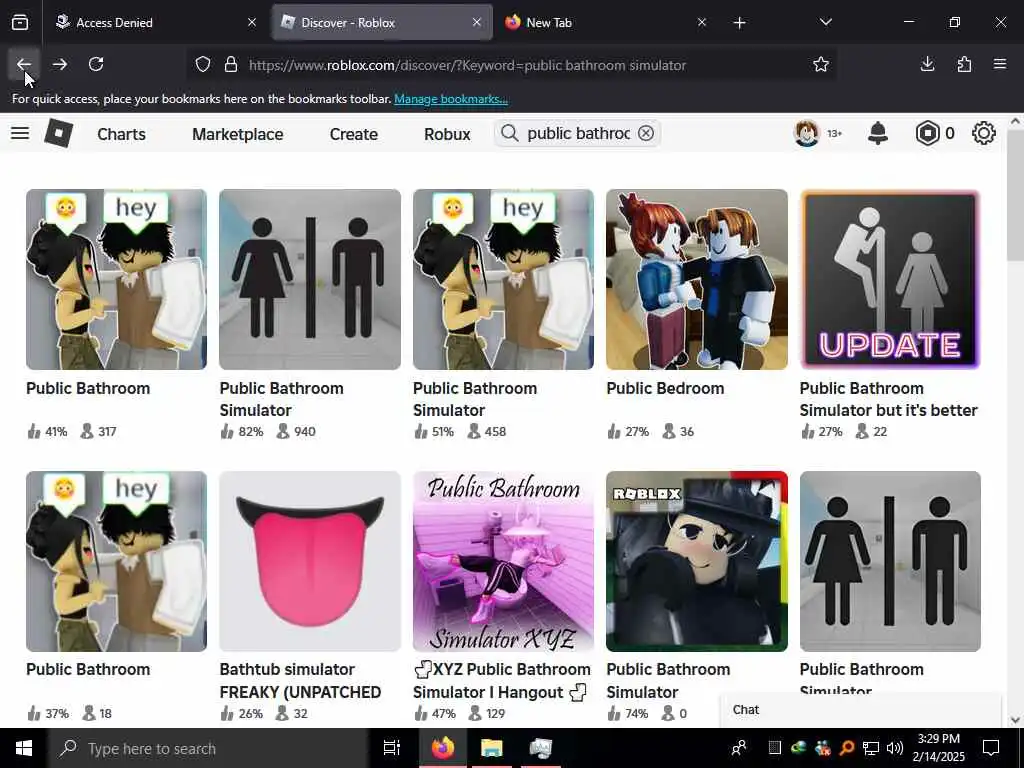Image resolution: width=1024 pixels, height=768 pixels.
Task: Close the Access Denied tab
Action: click(x=252, y=22)
